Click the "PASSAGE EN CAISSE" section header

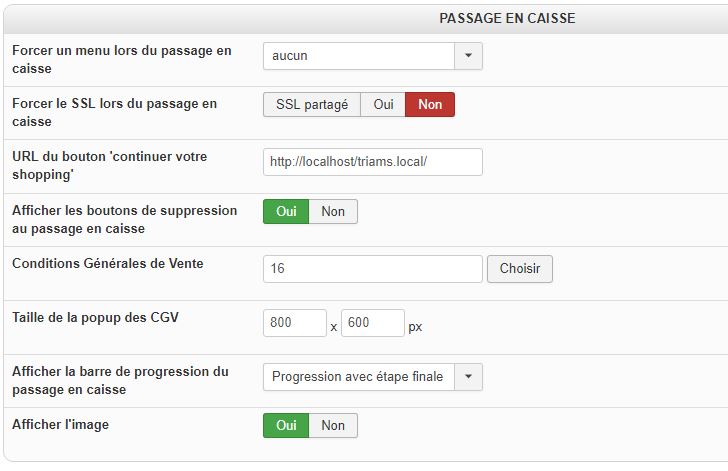point(507,18)
